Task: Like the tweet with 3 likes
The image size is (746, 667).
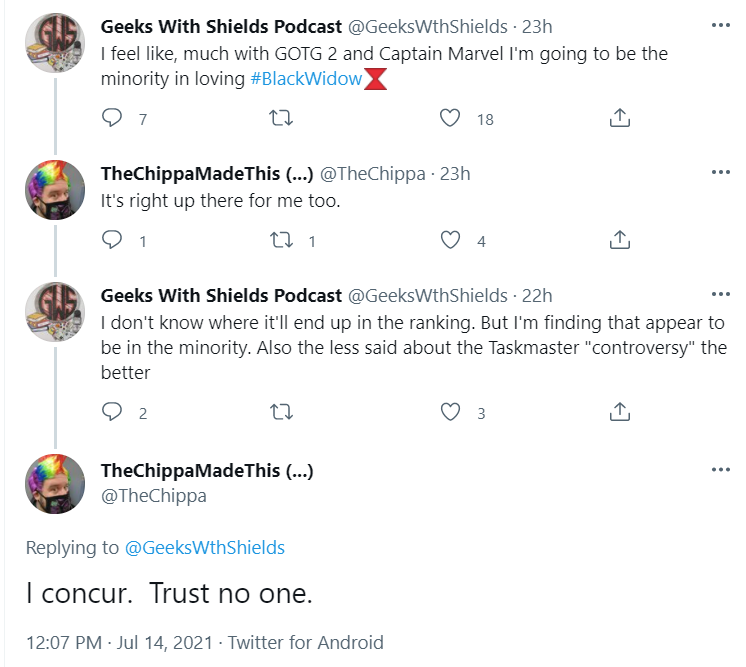Action: [x=450, y=412]
